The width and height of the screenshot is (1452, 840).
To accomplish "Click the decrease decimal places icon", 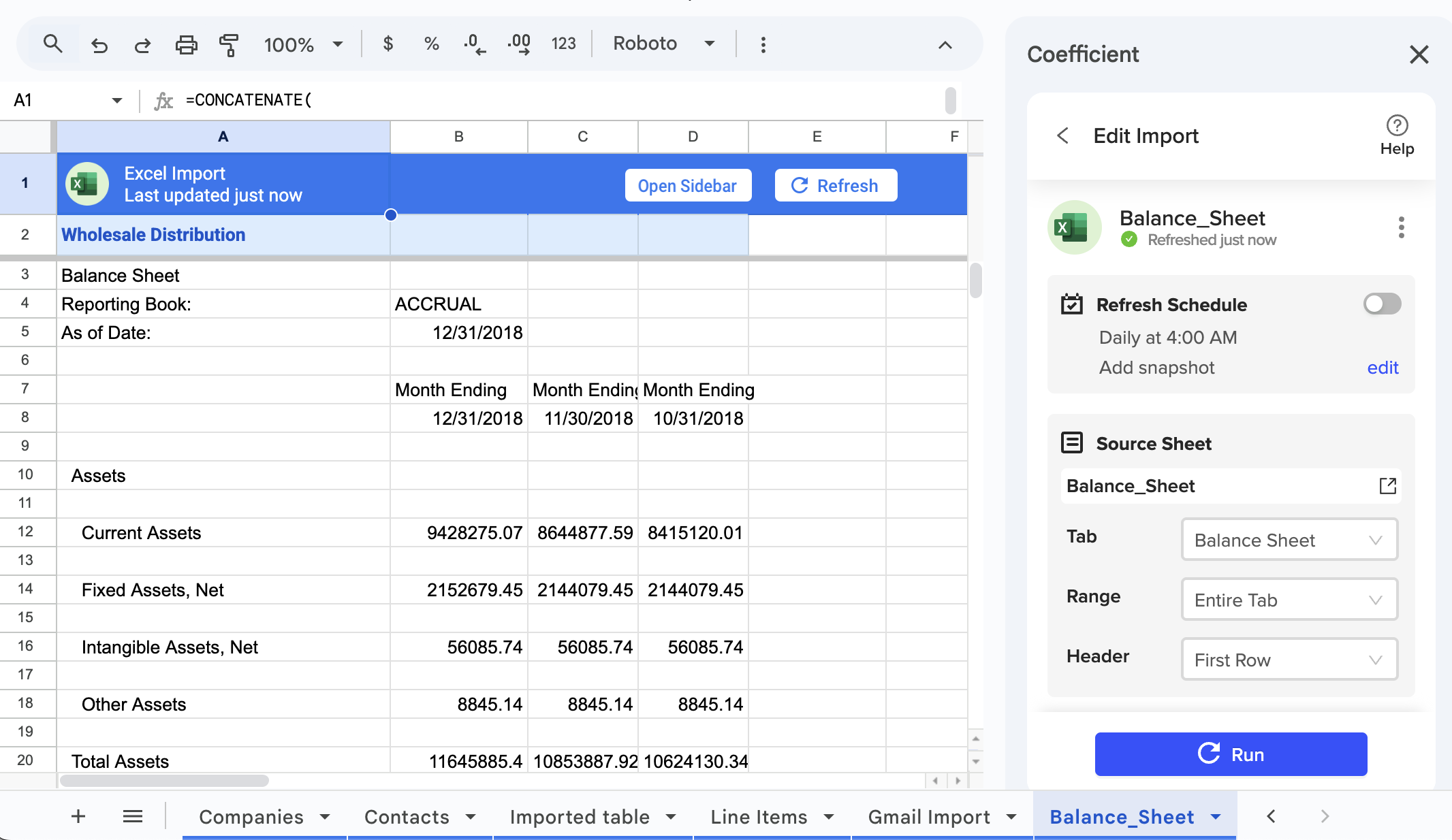I will coord(474,44).
